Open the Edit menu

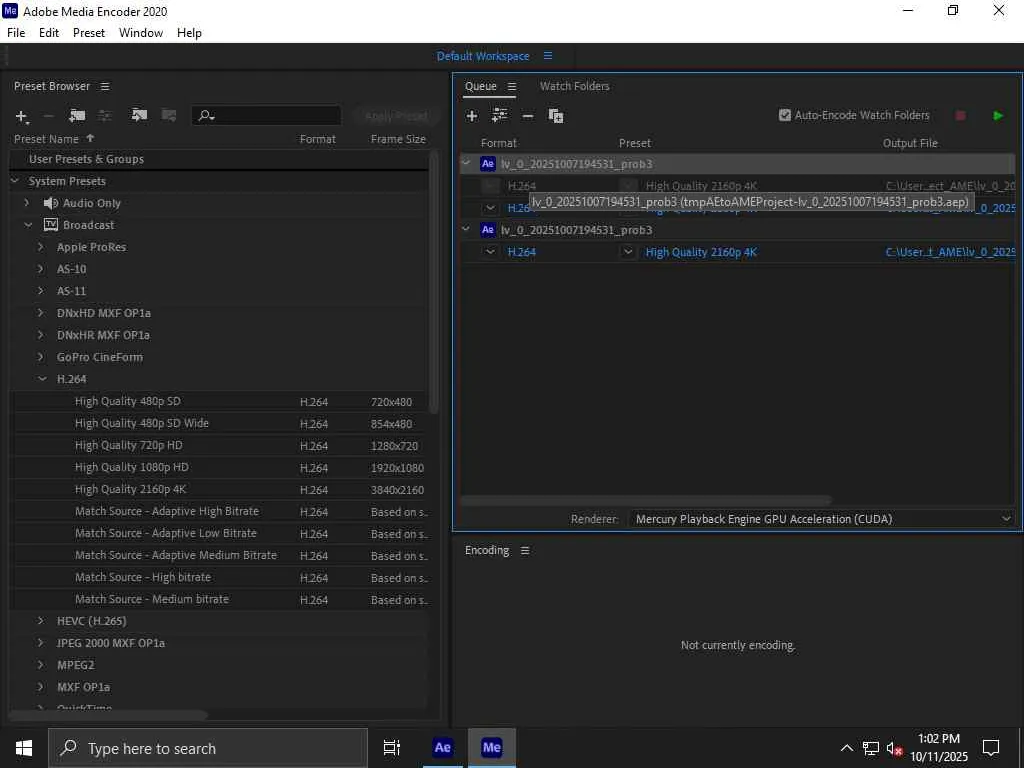coord(49,33)
